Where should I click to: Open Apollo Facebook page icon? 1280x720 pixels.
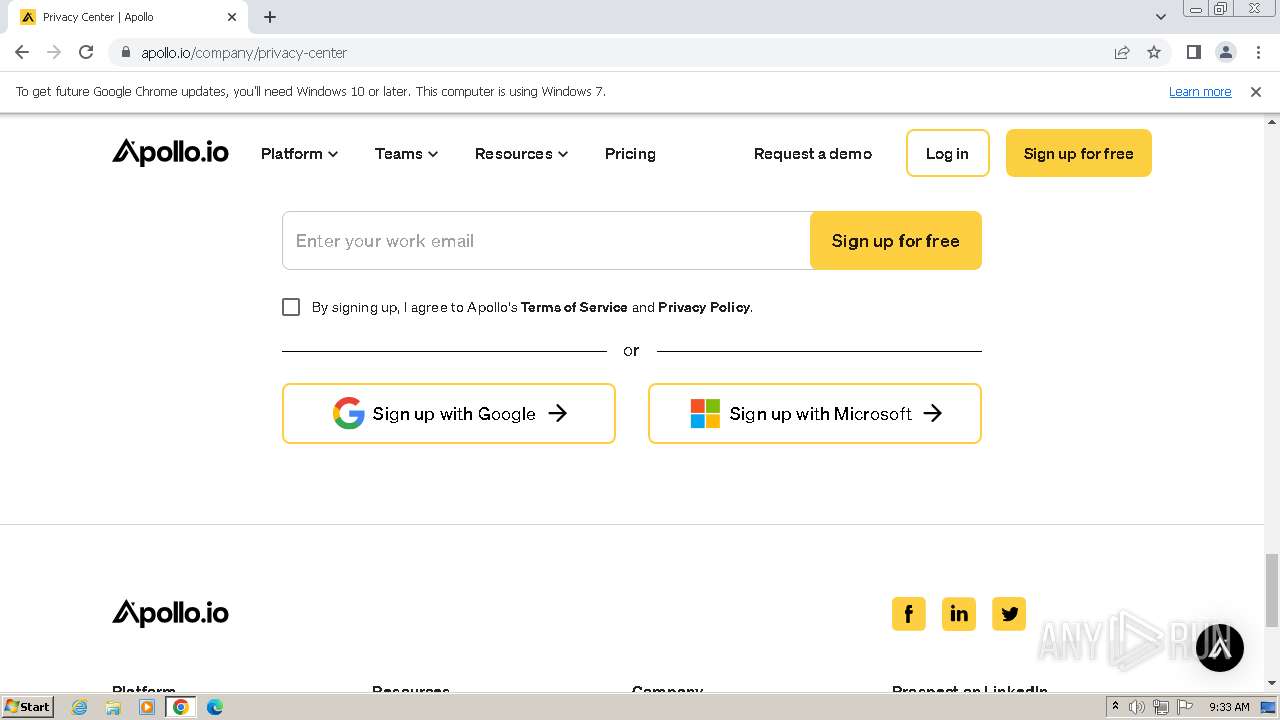908,613
